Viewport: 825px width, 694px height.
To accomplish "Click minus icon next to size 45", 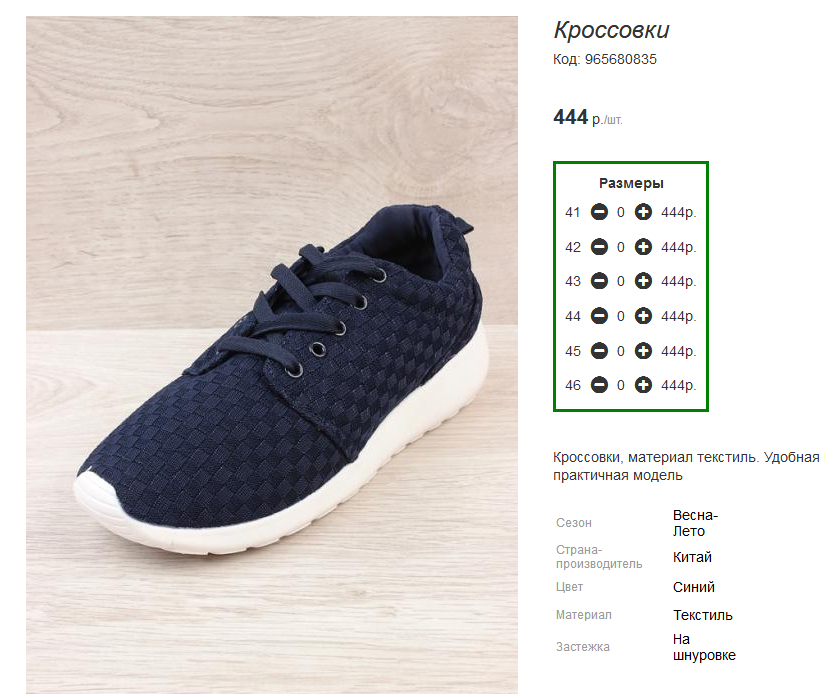I will [x=599, y=351].
